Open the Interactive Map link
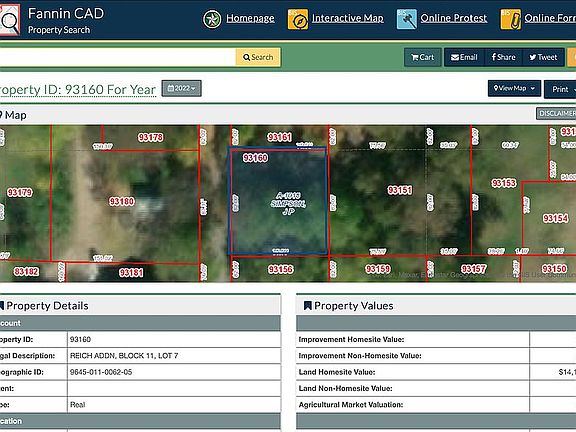Viewport: 576px width, 432px height. point(348,18)
